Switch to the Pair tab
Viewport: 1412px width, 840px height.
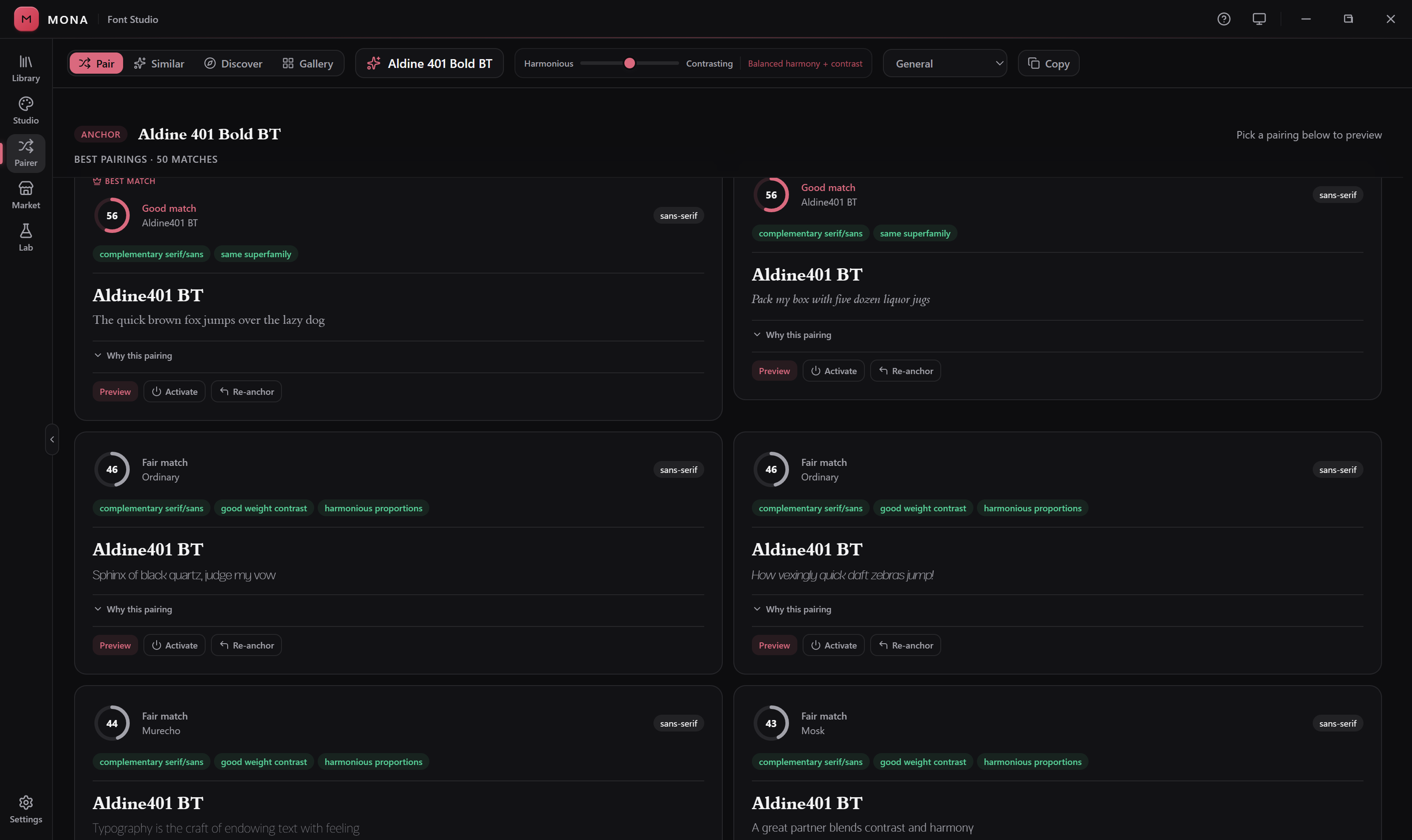pos(96,64)
